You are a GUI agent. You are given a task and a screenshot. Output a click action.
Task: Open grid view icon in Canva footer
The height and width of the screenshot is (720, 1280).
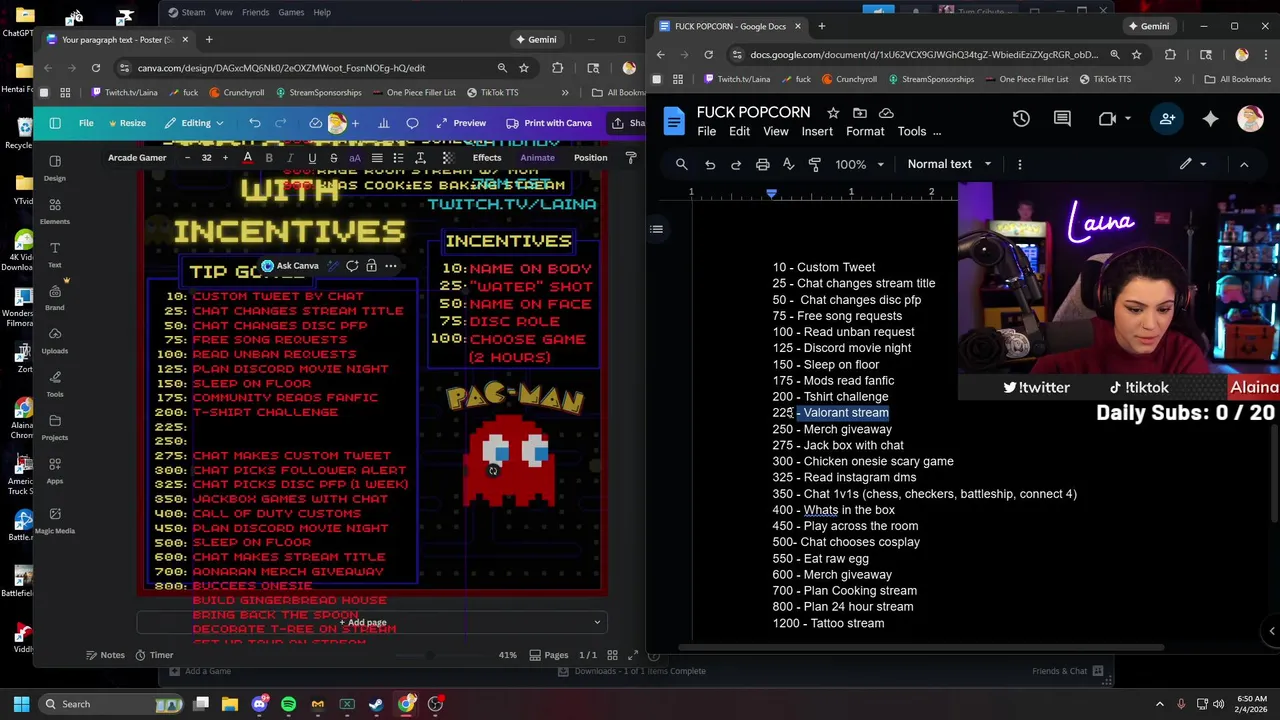pos(611,655)
